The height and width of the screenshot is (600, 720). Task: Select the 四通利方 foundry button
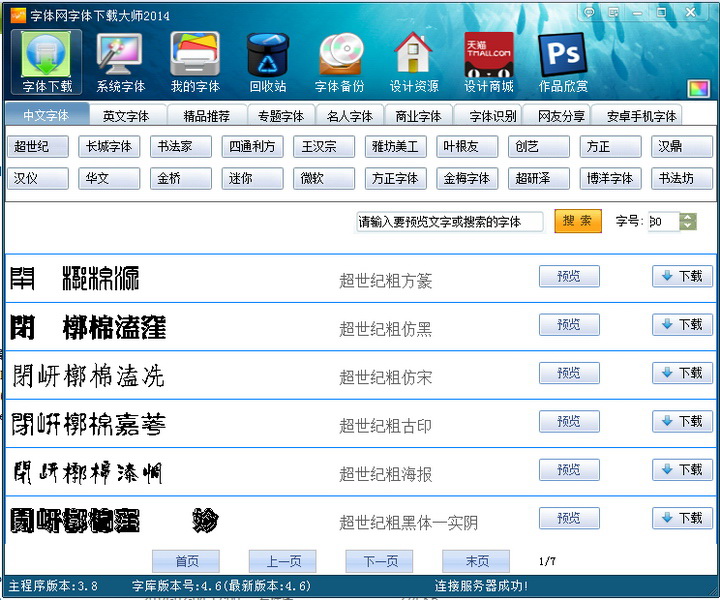(253, 146)
